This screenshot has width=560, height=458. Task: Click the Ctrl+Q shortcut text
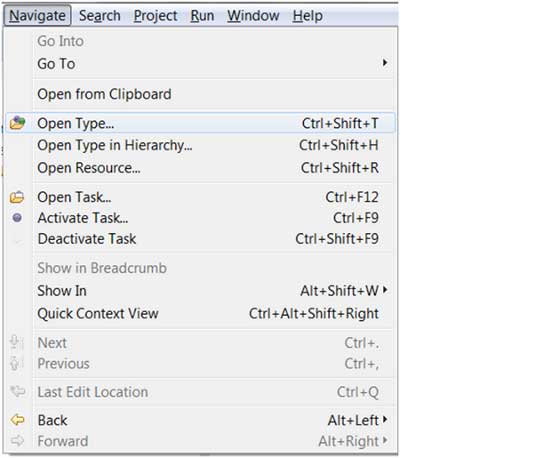(x=358, y=392)
